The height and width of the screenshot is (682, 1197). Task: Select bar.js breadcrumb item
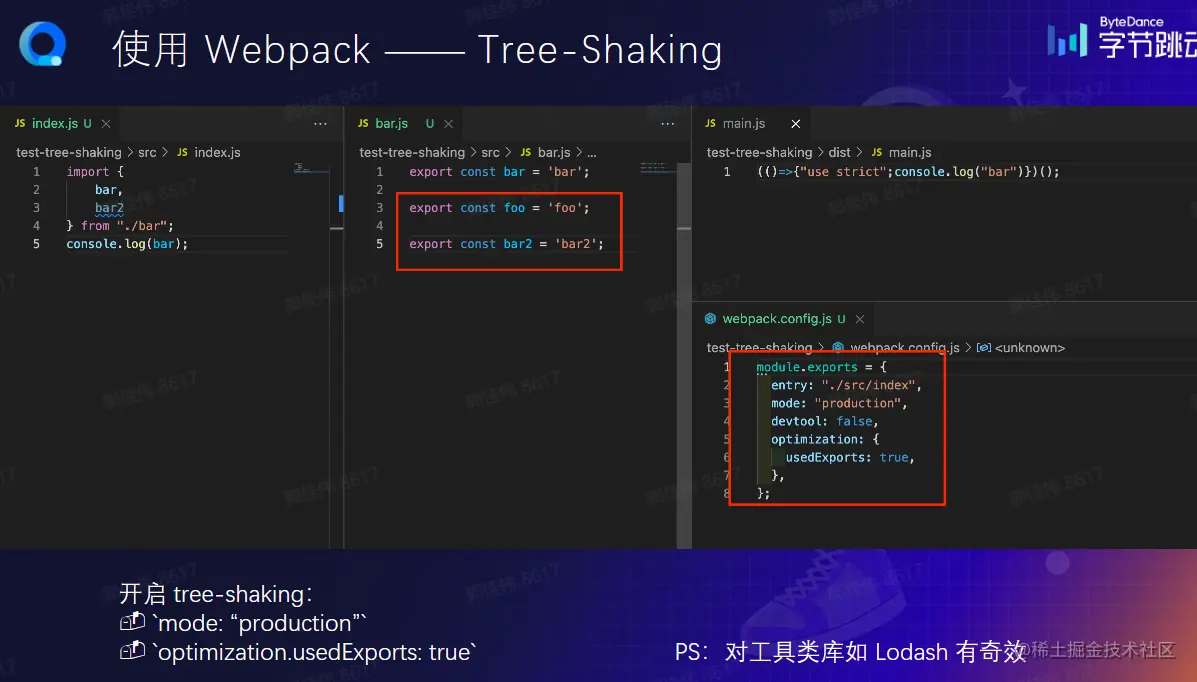point(553,153)
